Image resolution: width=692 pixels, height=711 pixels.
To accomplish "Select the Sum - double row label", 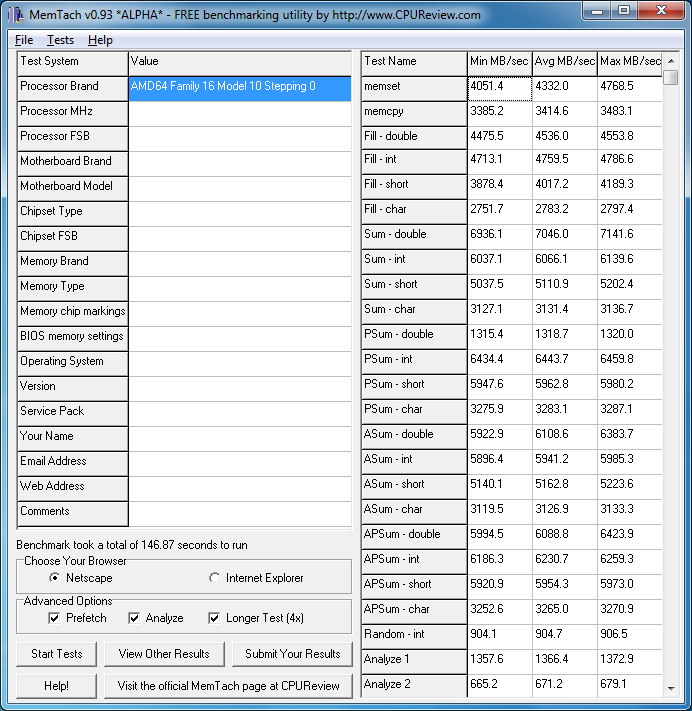I will click(x=414, y=237).
